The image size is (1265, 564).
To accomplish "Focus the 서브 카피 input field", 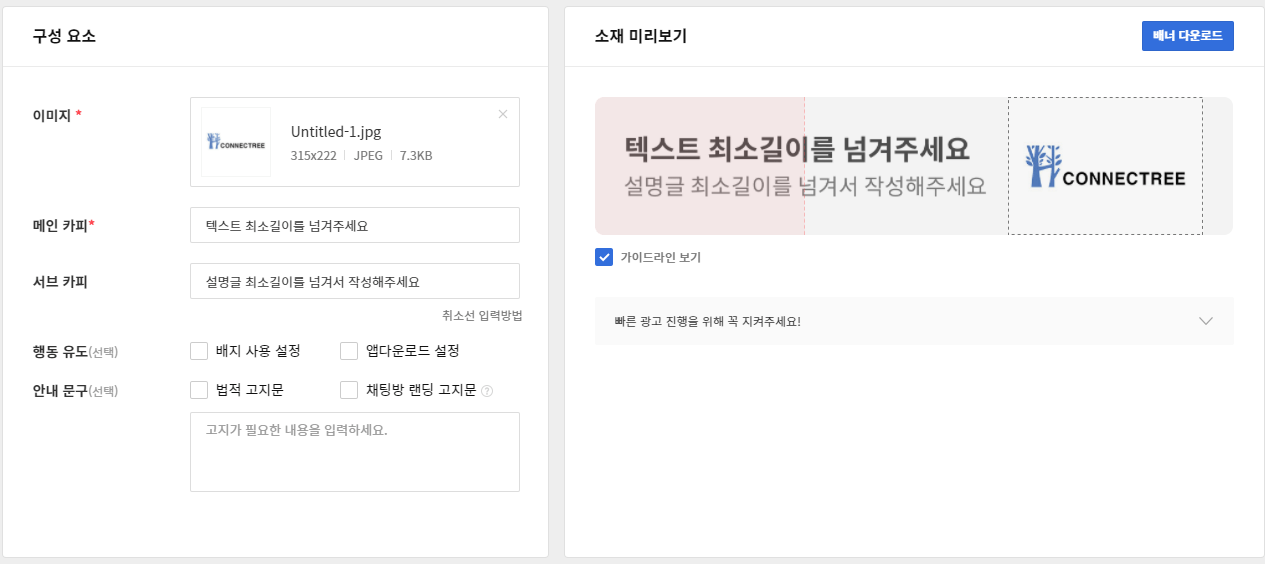I will tap(355, 281).
